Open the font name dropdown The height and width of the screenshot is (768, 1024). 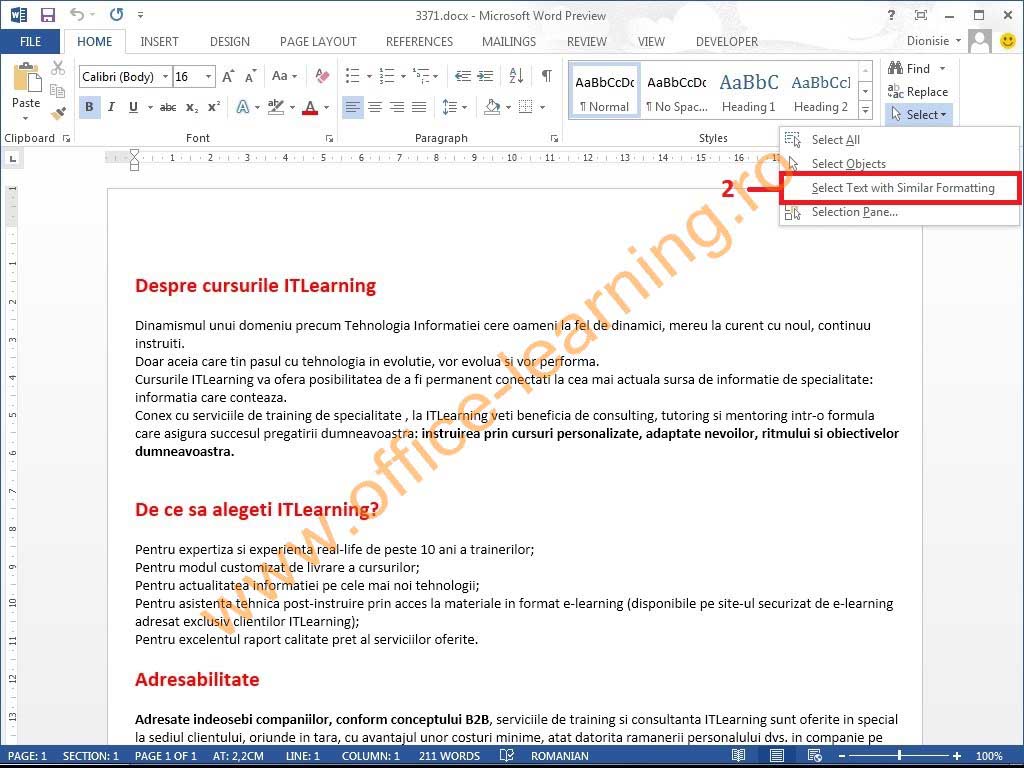(165, 76)
